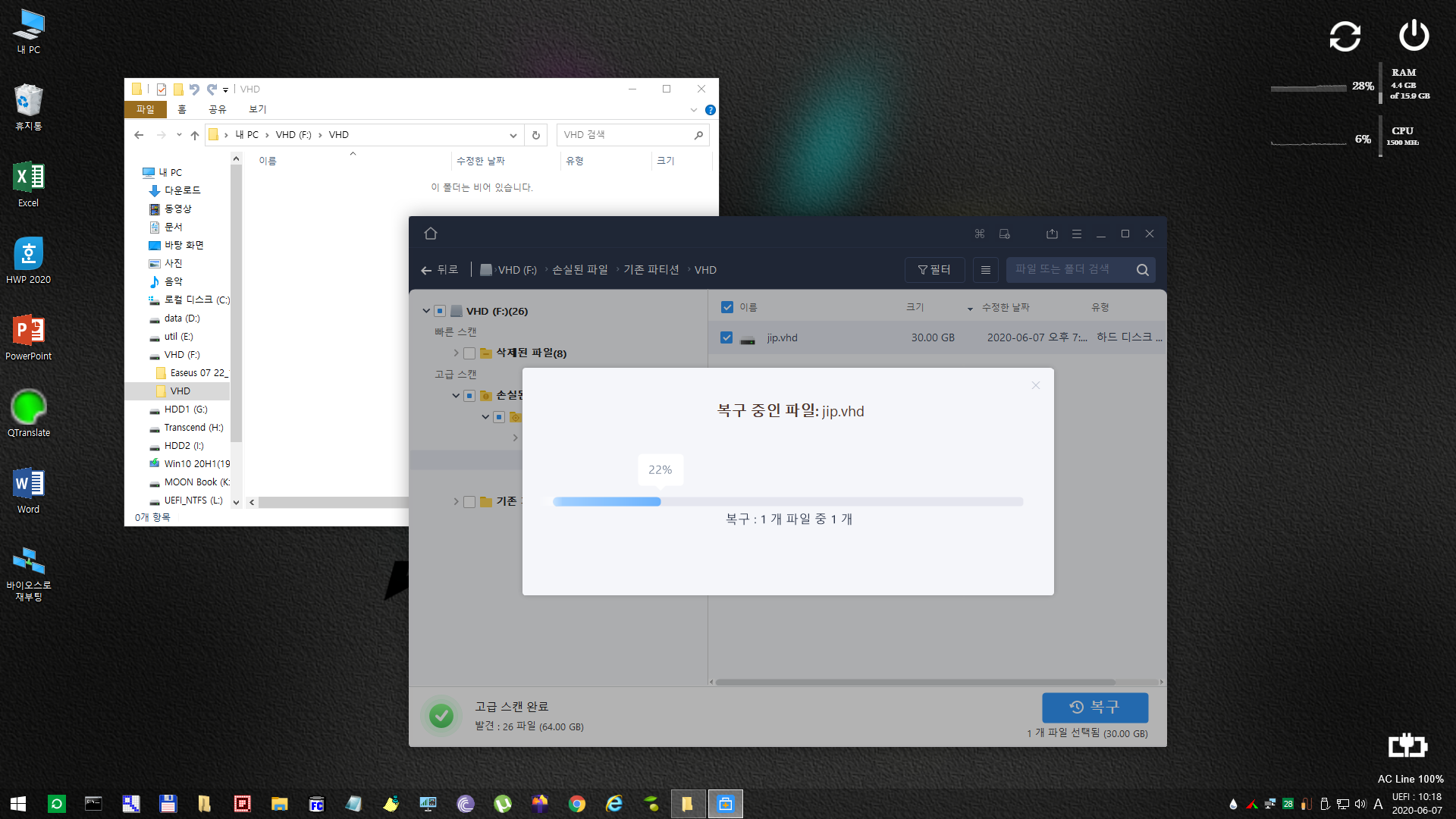Open Excel desktop shortcut
The image size is (1456, 819).
(28, 184)
